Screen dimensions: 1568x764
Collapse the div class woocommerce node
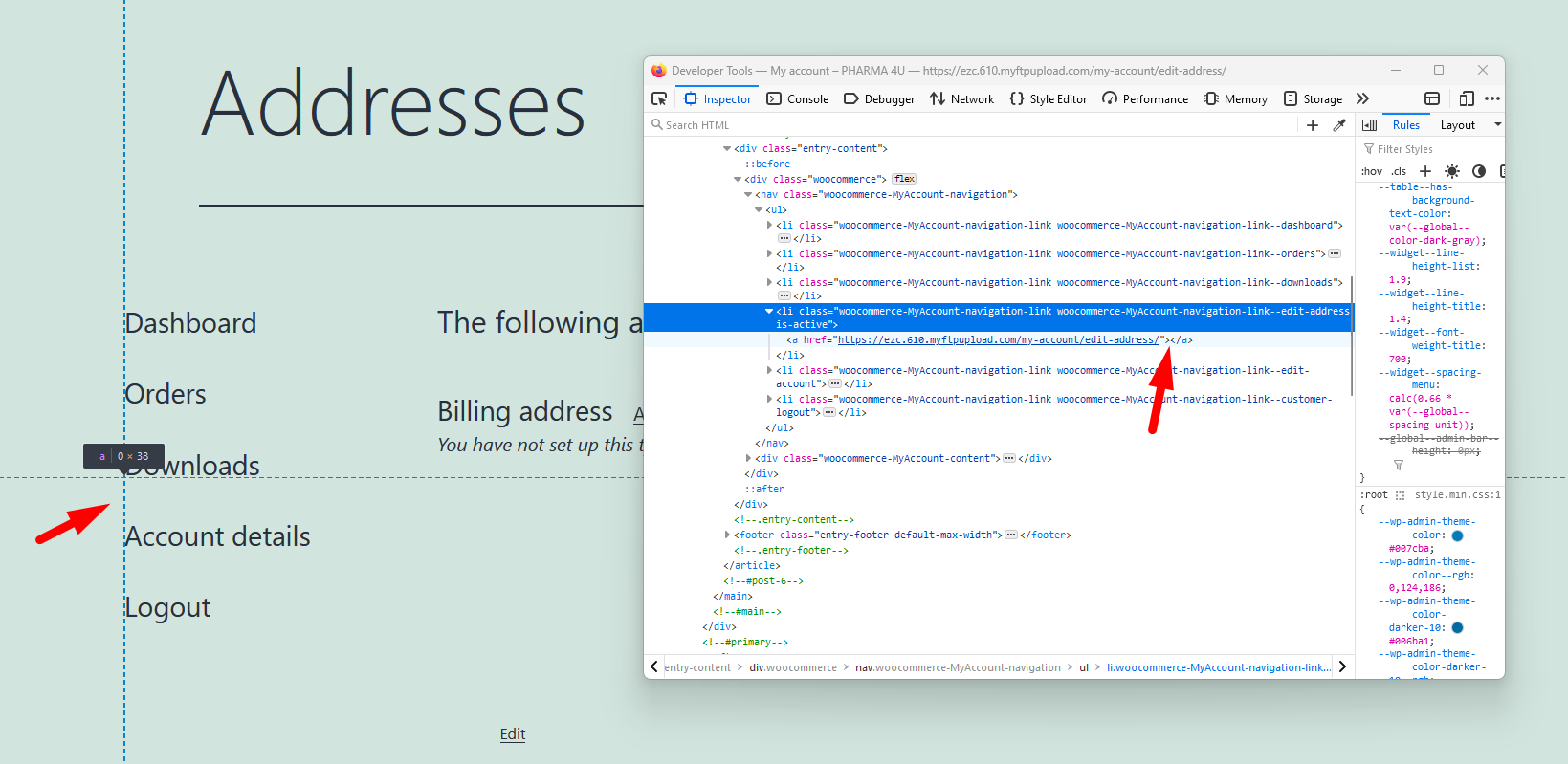coord(738,180)
